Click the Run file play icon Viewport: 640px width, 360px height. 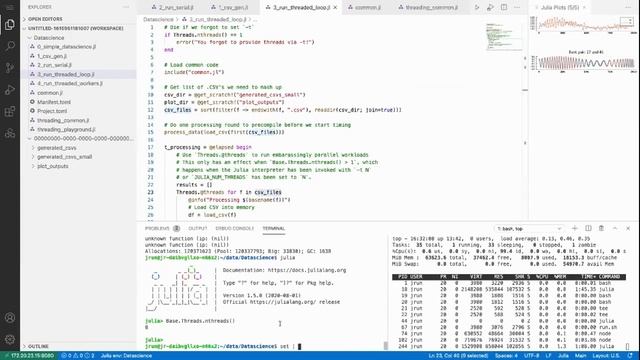[477, 7]
